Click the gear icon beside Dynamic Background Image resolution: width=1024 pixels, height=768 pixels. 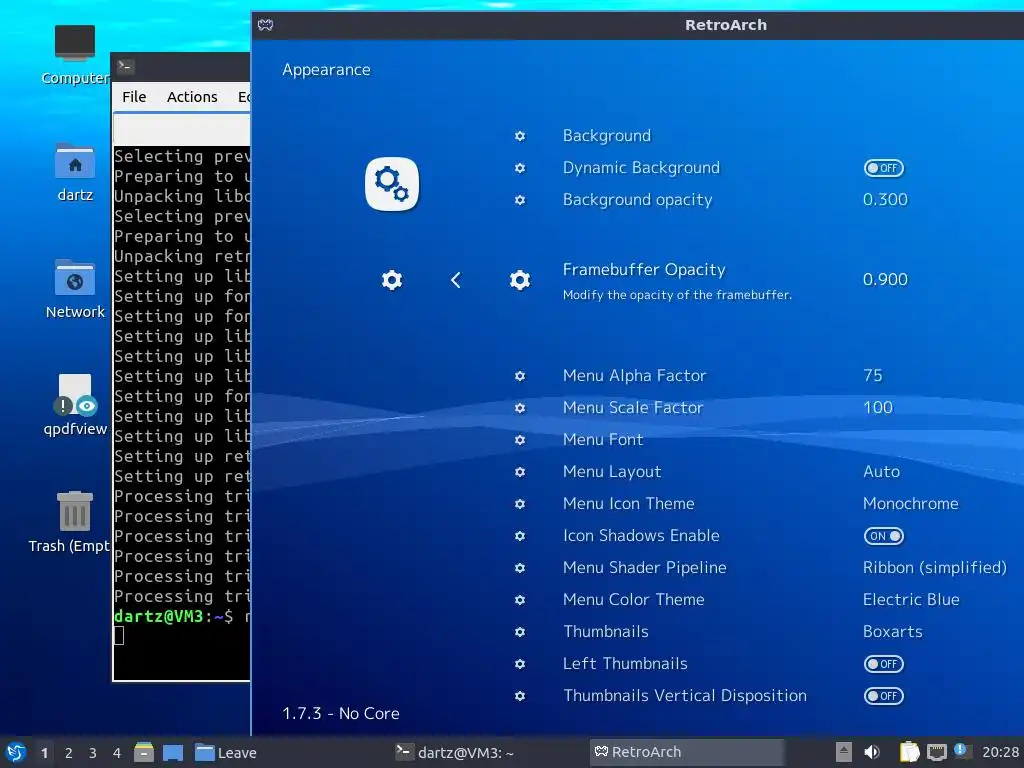click(520, 168)
